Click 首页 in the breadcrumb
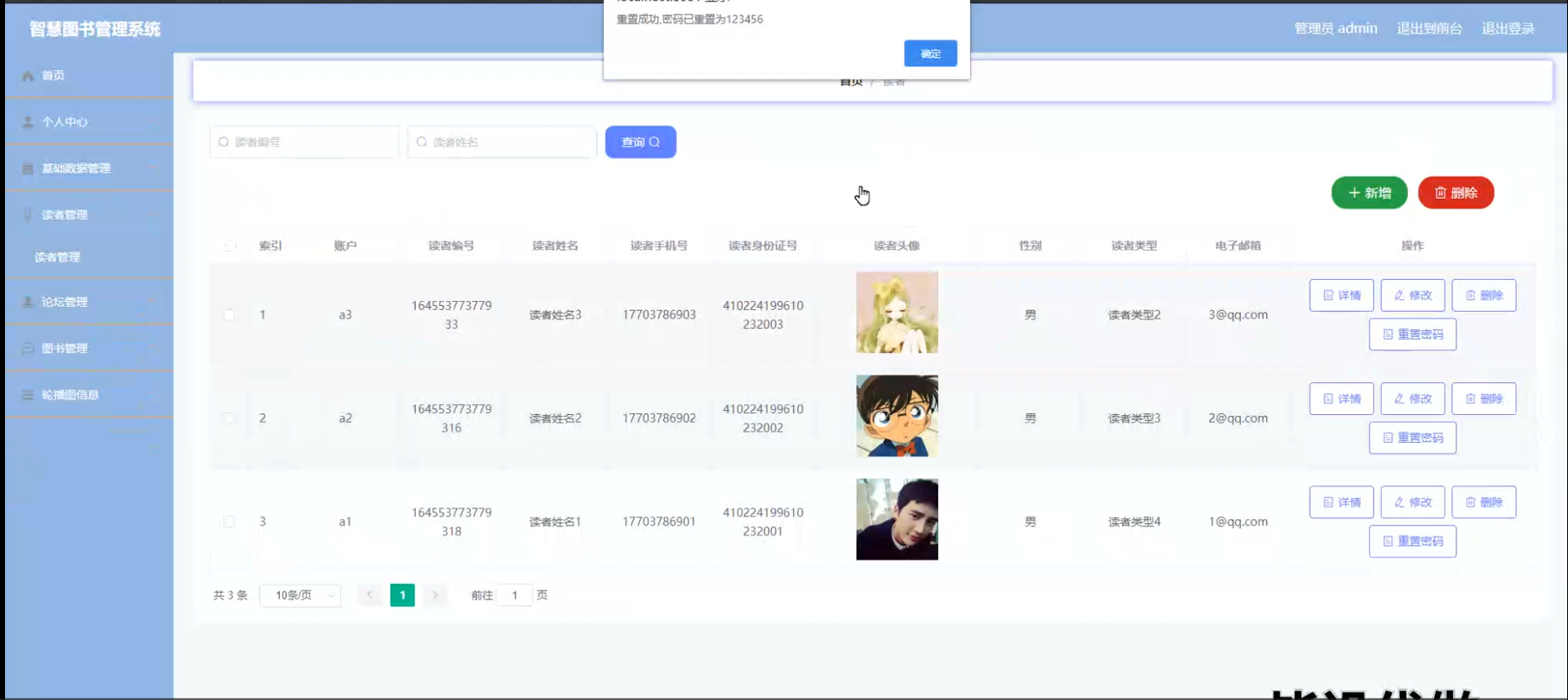The image size is (1568, 700). pyautogui.click(x=851, y=81)
